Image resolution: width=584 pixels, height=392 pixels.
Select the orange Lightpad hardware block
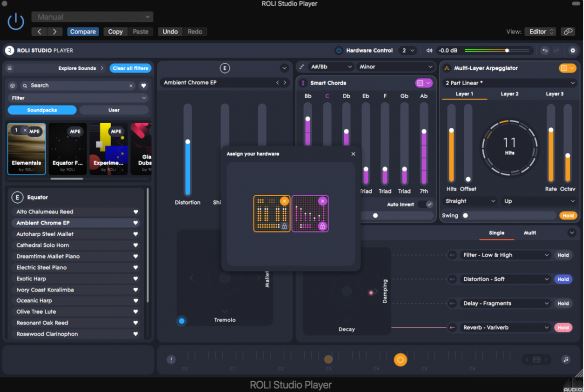(272, 214)
